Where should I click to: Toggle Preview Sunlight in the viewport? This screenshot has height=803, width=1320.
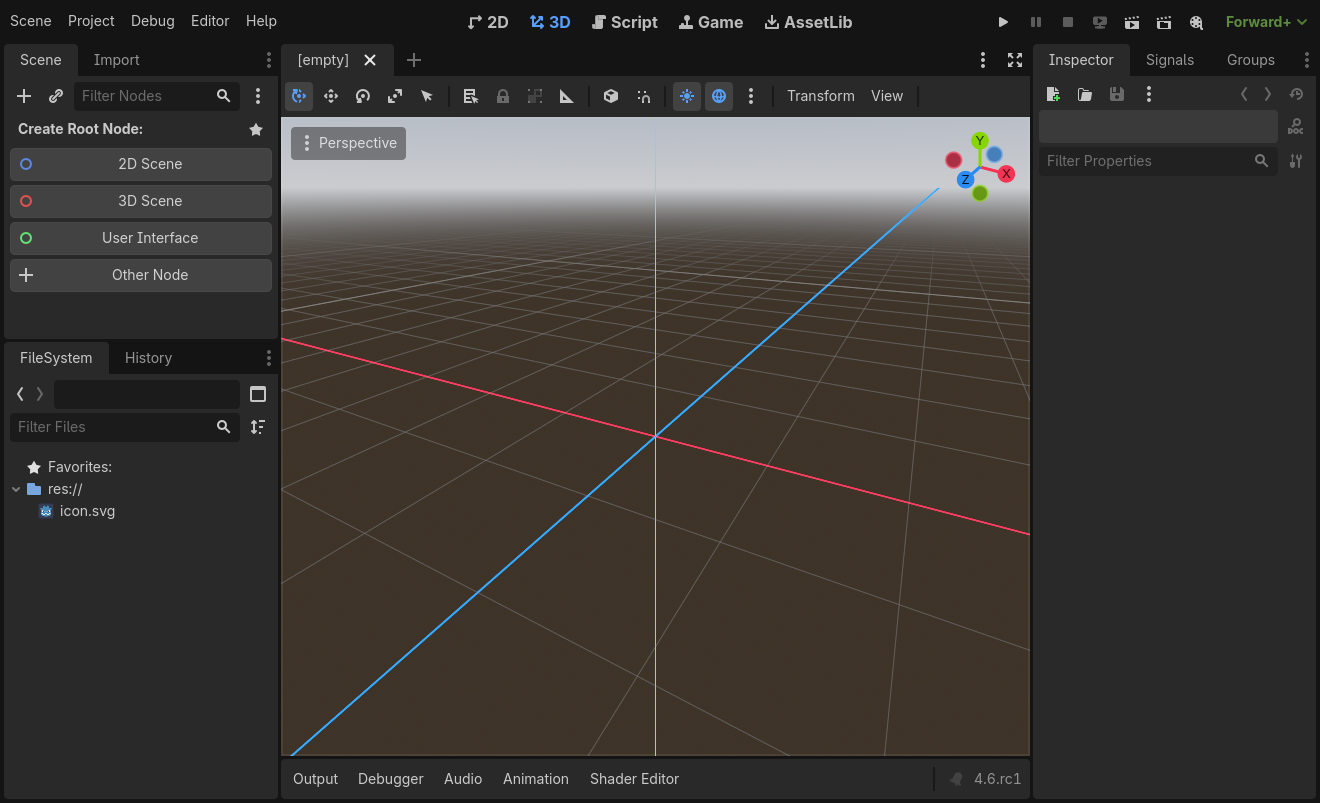pos(687,95)
